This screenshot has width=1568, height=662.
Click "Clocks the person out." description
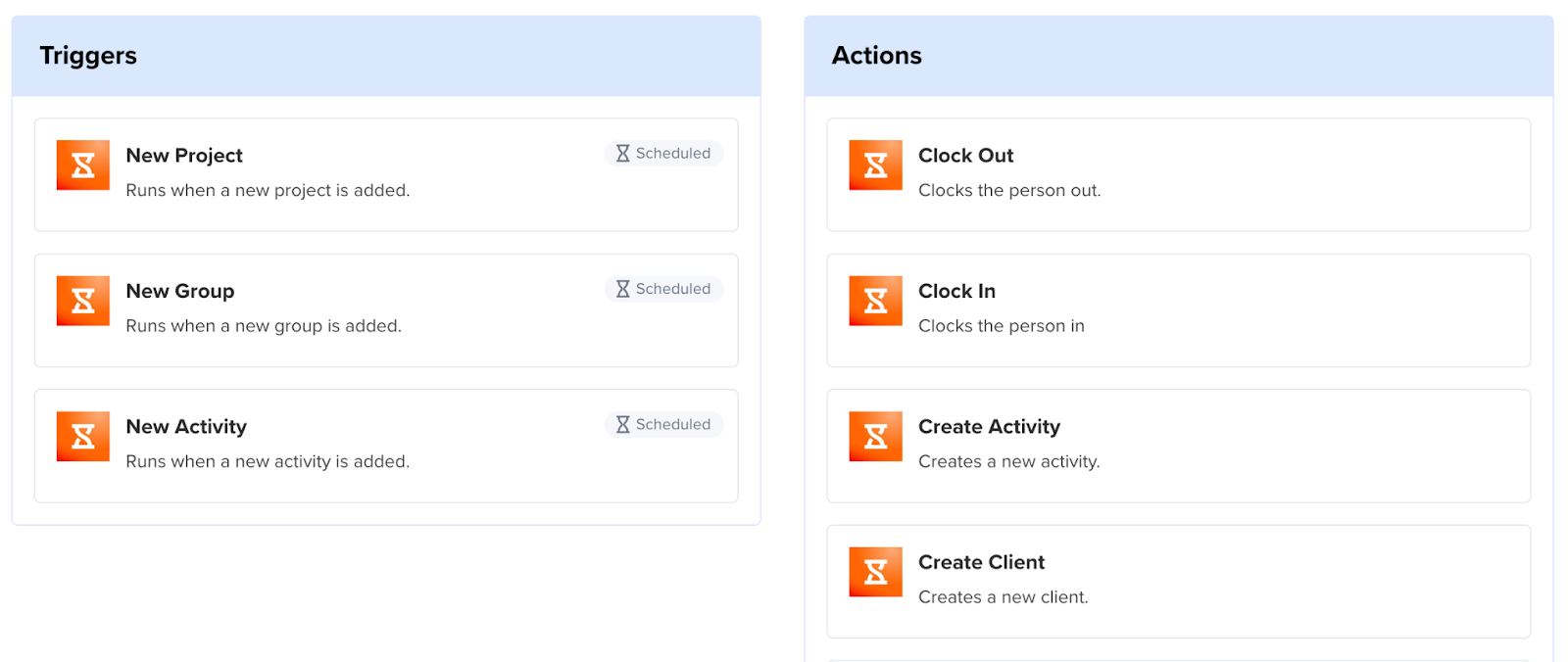(1009, 190)
